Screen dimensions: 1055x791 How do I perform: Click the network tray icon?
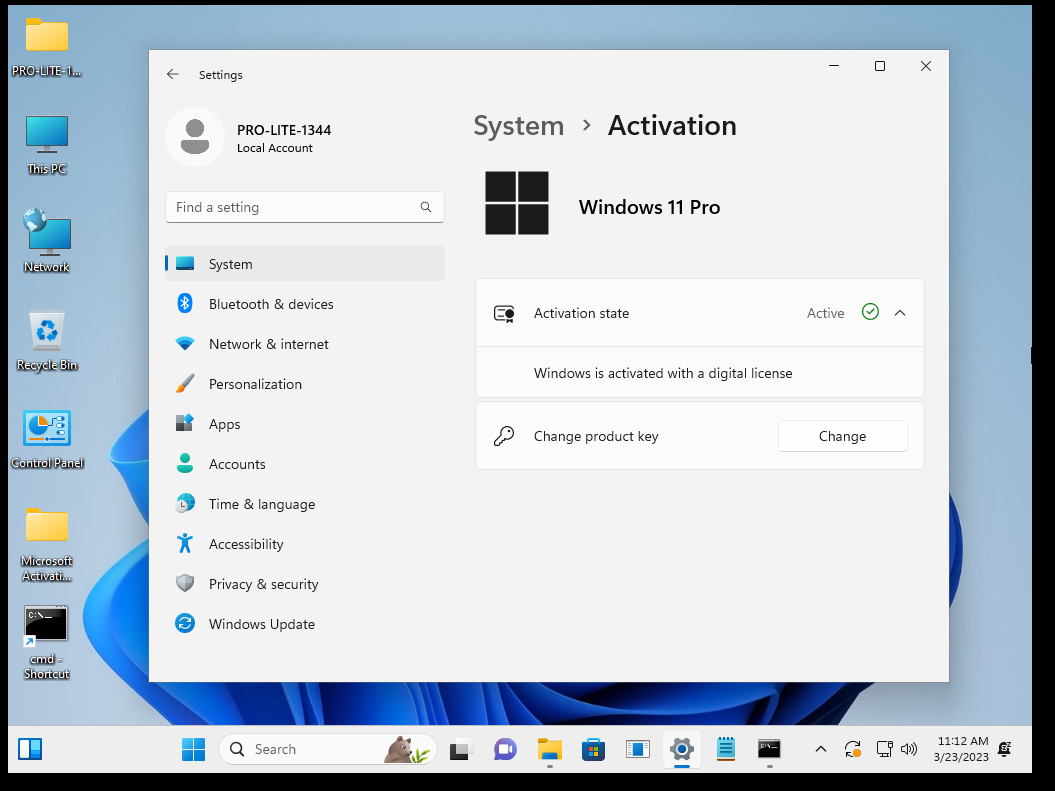(884, 749)
